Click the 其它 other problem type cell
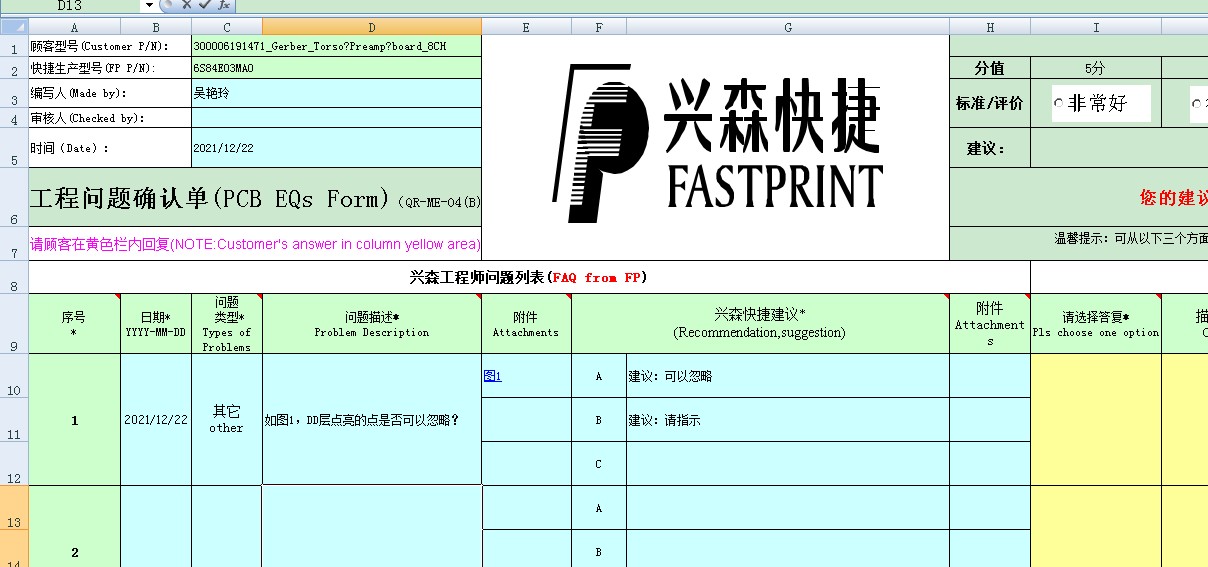 click(x=227, y=419)
